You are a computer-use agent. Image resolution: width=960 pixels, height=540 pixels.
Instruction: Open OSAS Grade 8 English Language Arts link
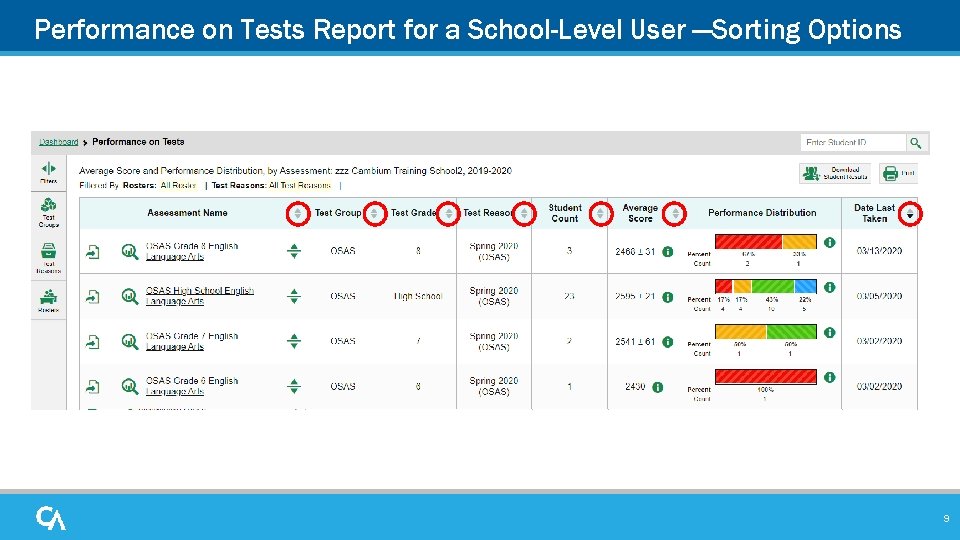tap(192, 251)
